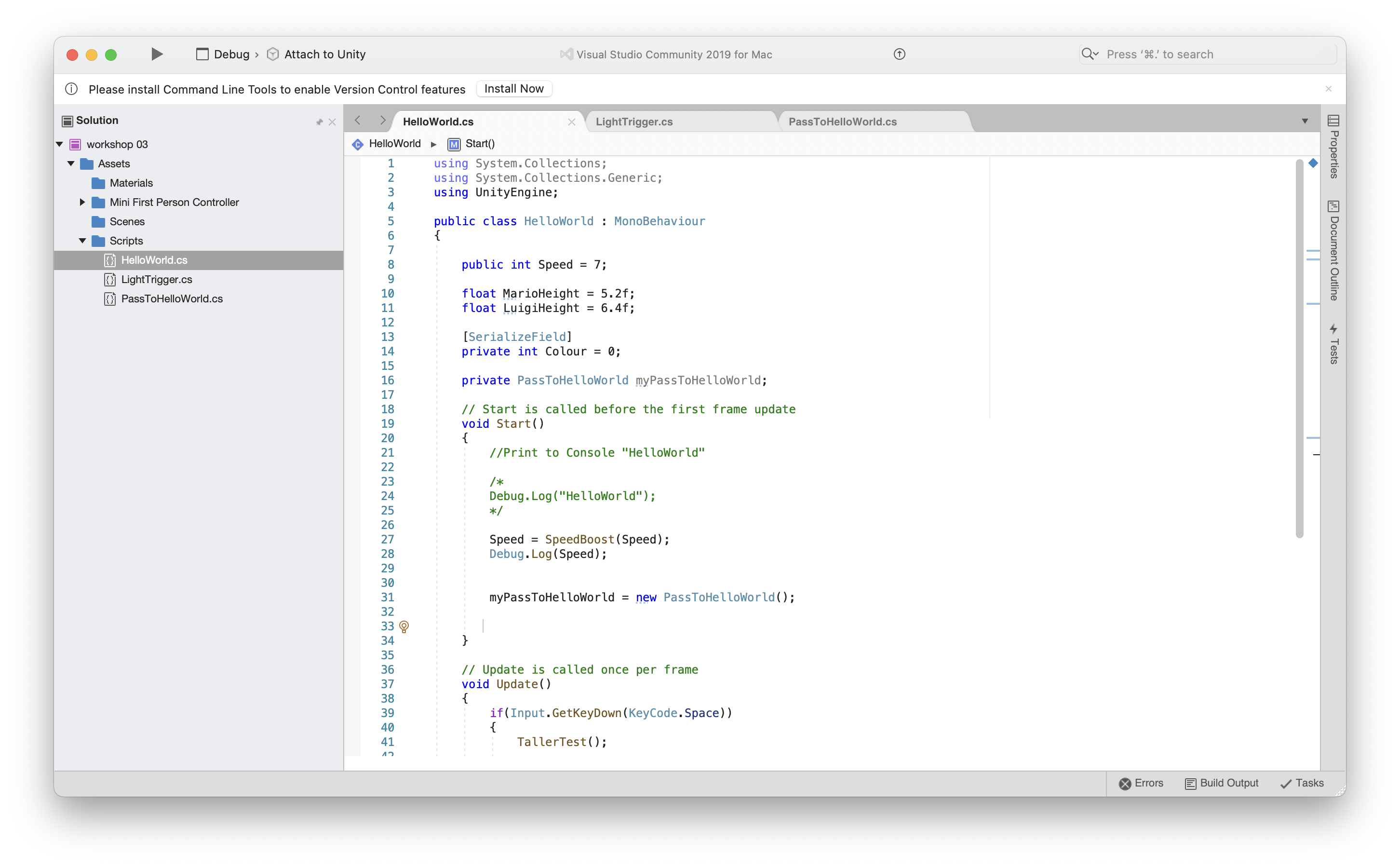Click the Run play button
Viewport: 1400px width, 868px height.
(157, 54)
